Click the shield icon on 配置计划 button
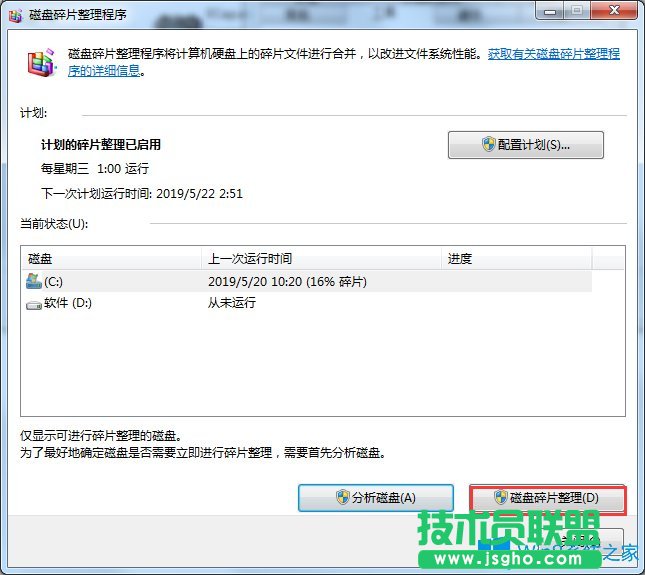Viewport: 645px width, 575px height. click(x=489, y=144)
